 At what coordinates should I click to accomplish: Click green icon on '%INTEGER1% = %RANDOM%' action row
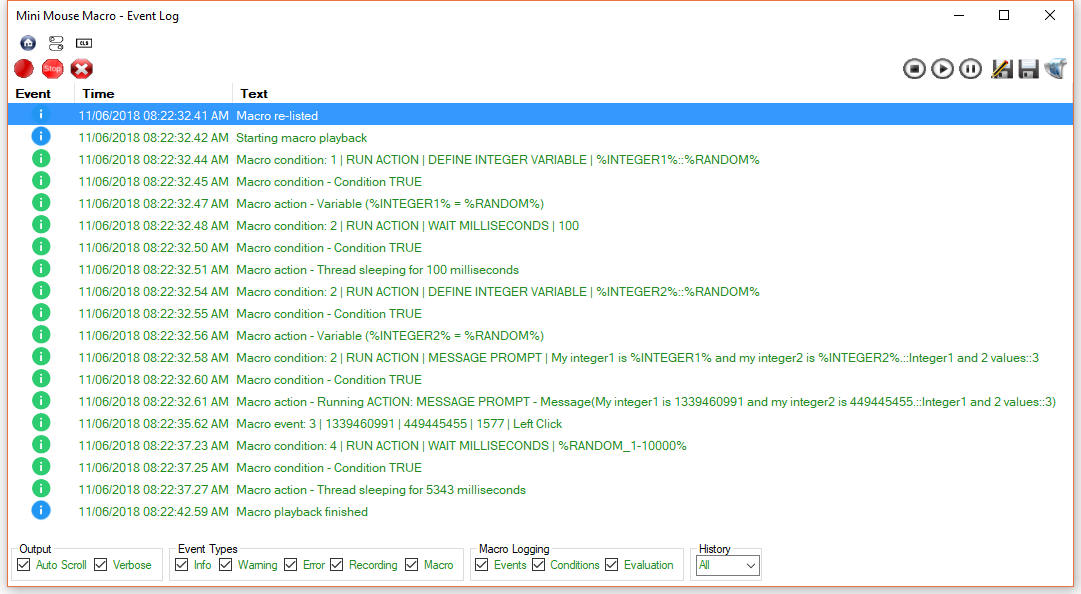pyautogui.click(x=41, y=203)
